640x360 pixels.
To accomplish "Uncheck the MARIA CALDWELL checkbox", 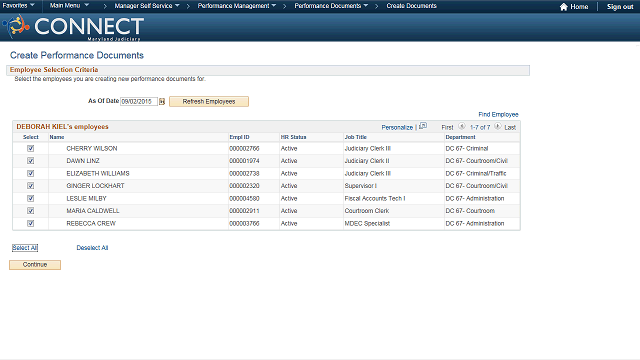I will point(31,211).
